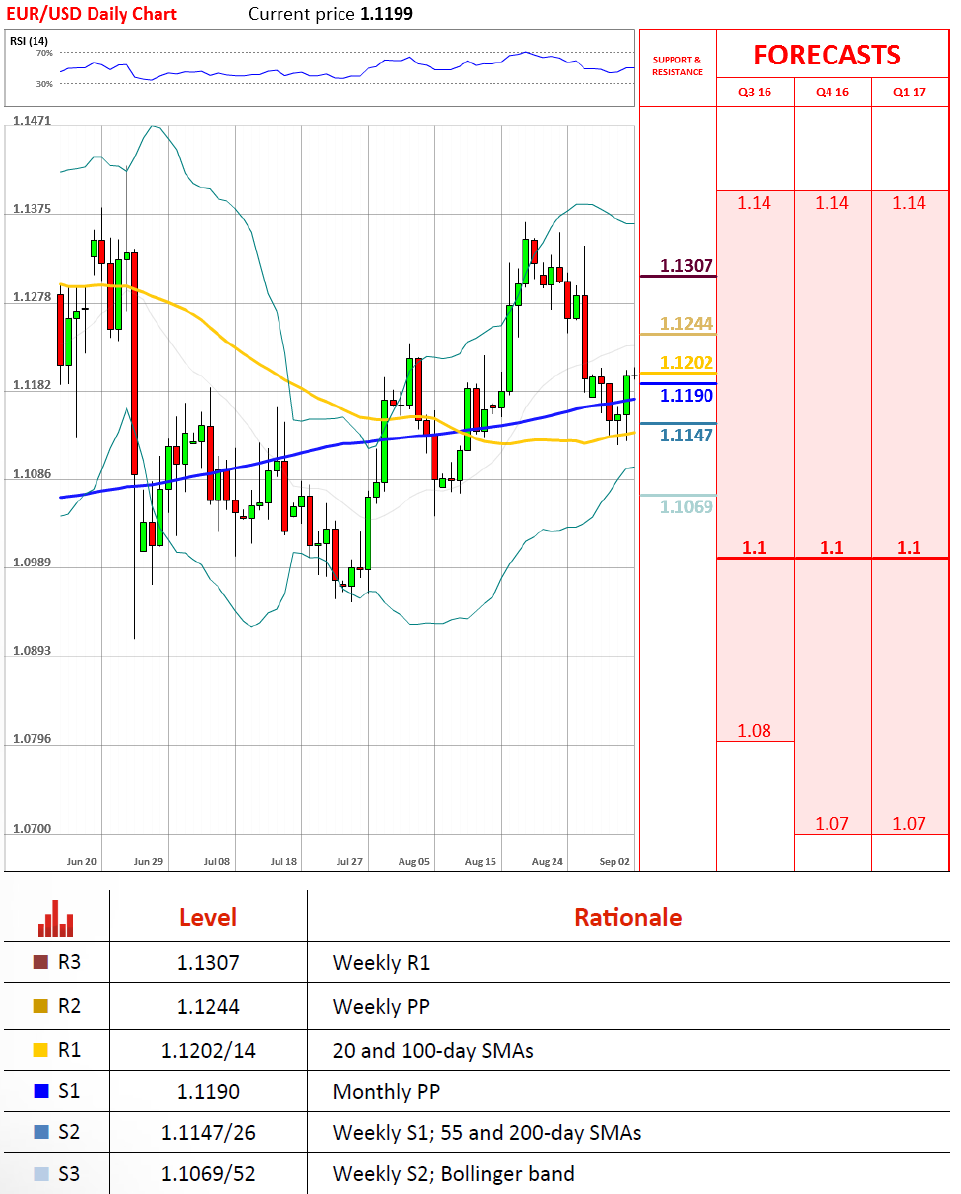Click the R3 dark red swatch
This screenshot has width=961, height=1194.
pyautogui.click(x=41, y=962)
